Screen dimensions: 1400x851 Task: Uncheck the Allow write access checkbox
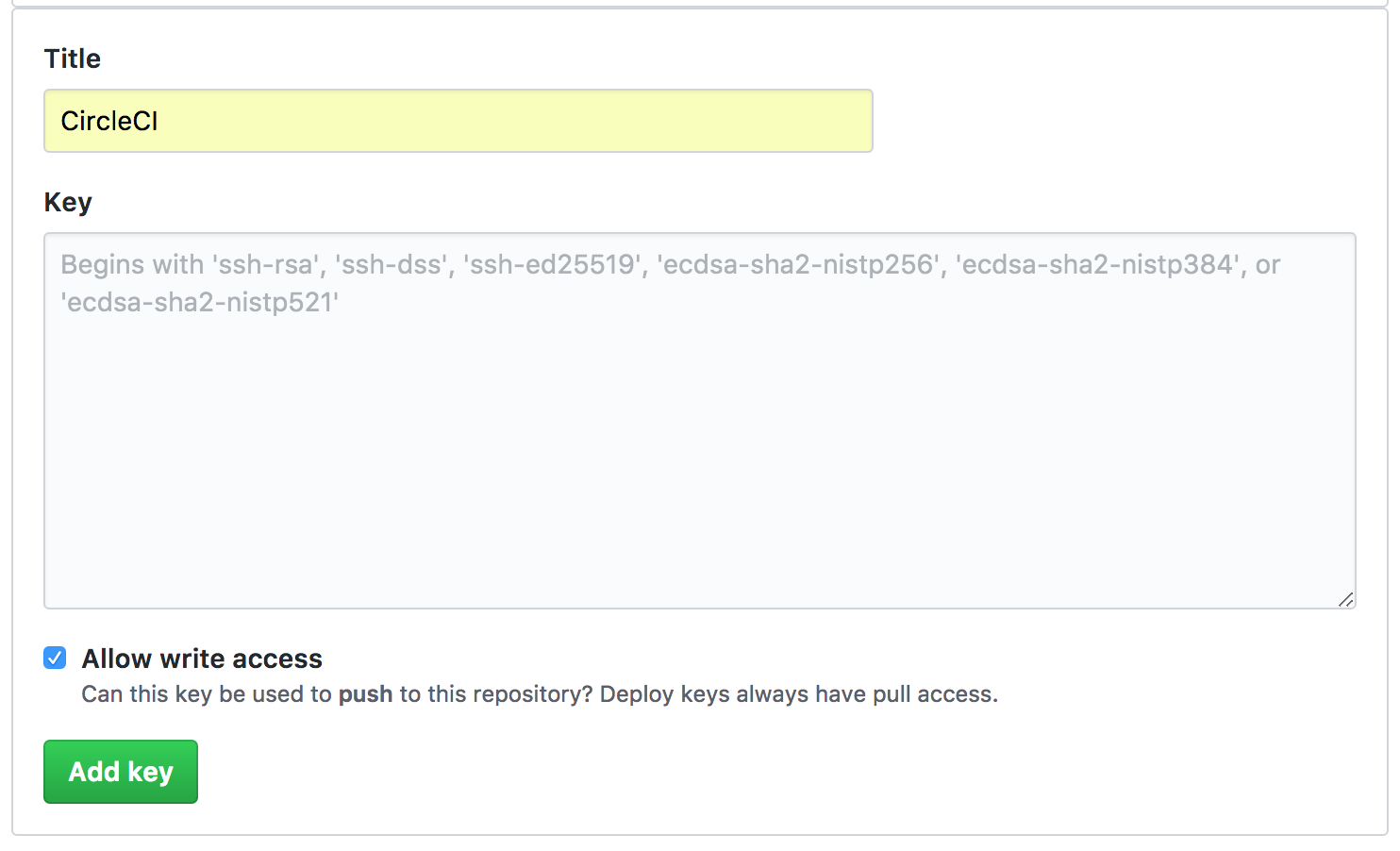coord(55,658)
